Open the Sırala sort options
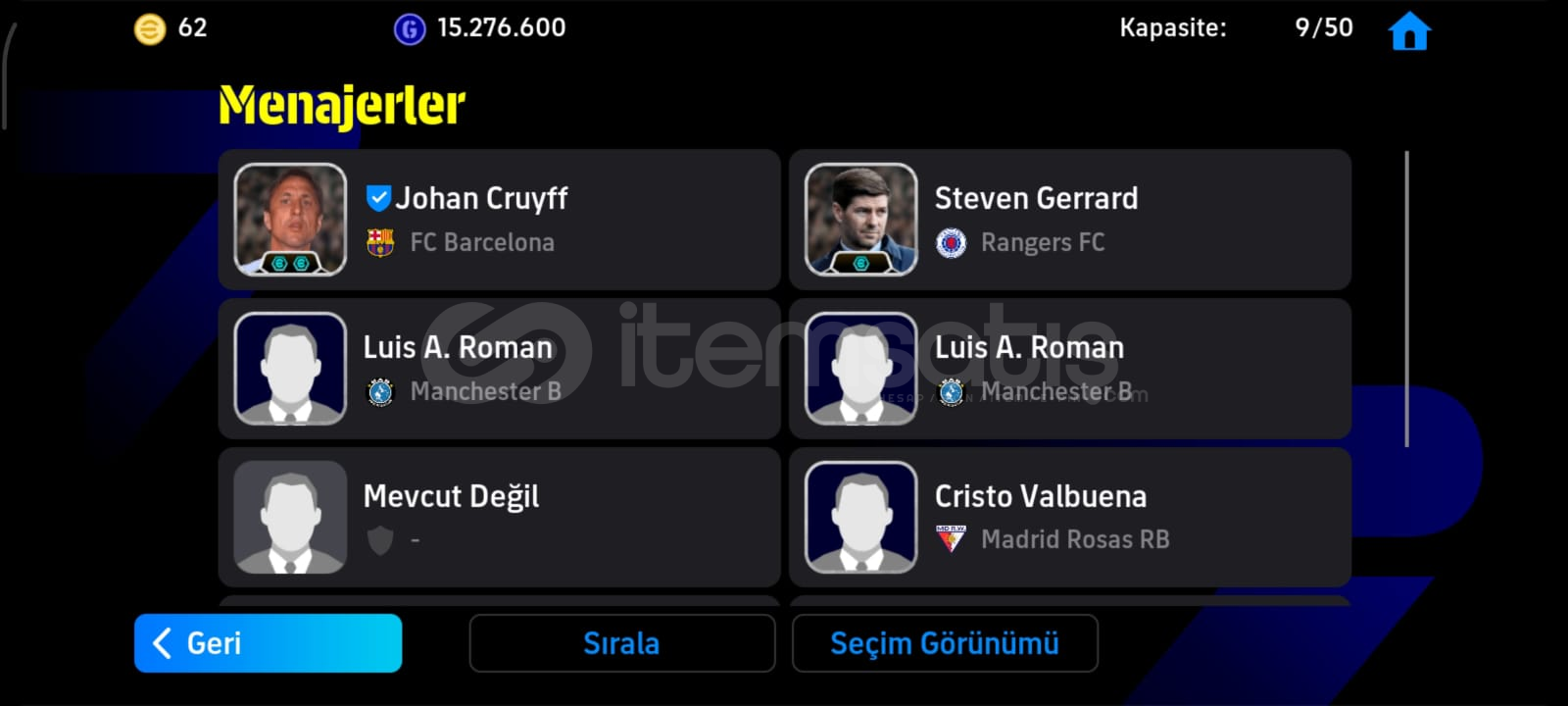The width and height of the screenshot is (1568, 706). (622, 643)
